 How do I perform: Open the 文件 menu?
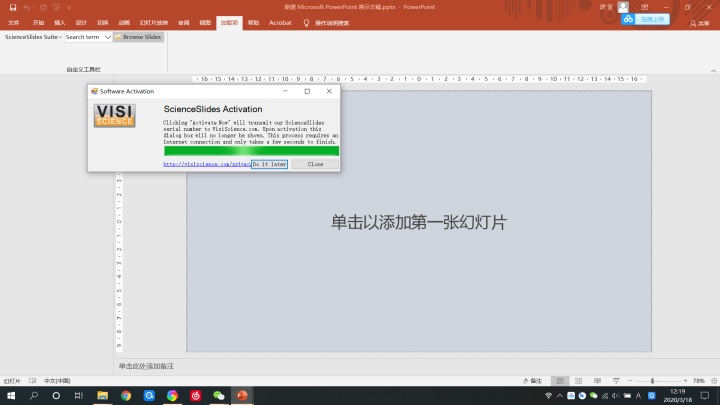[14, 22]
